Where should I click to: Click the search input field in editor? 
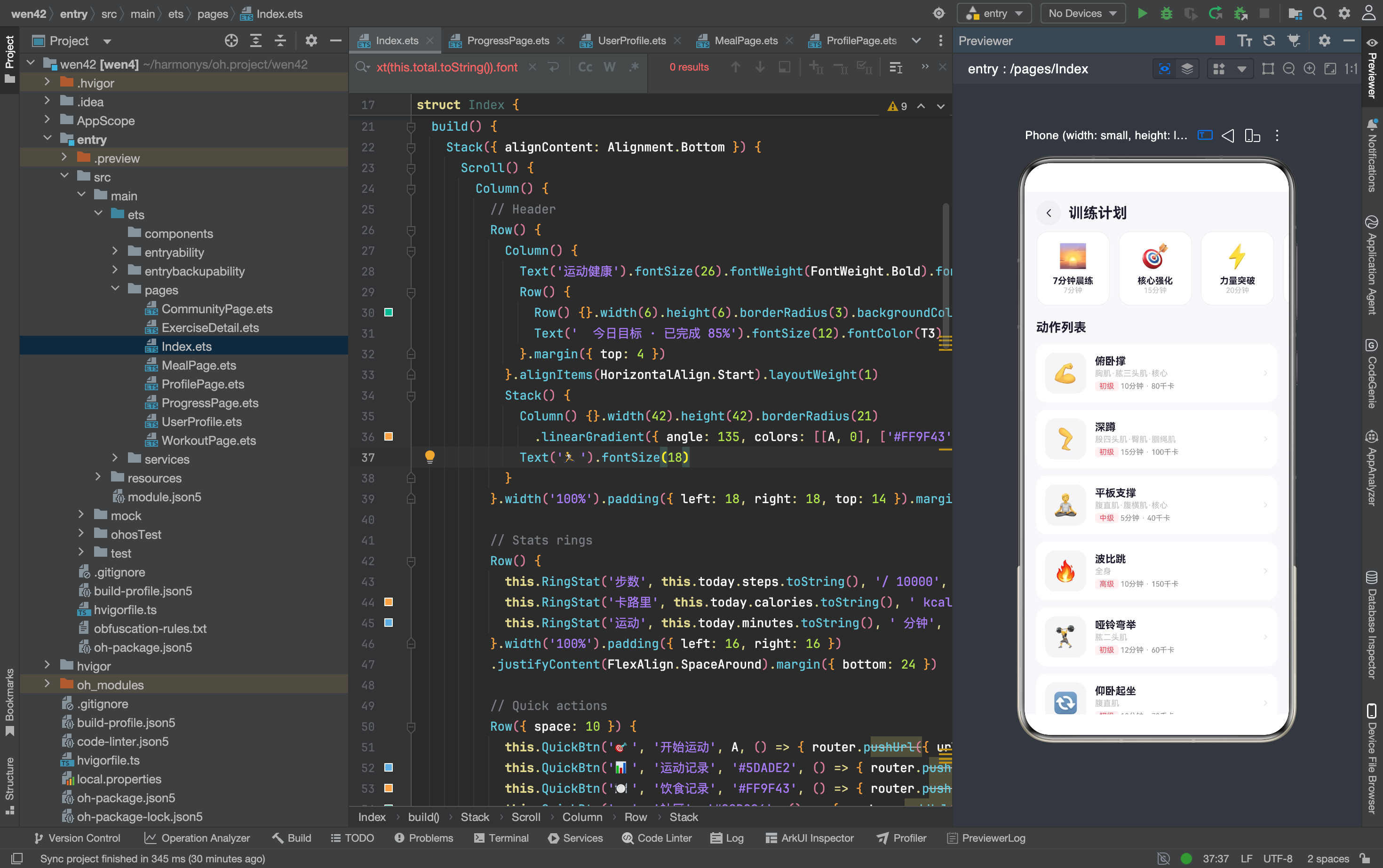point(447,67)
